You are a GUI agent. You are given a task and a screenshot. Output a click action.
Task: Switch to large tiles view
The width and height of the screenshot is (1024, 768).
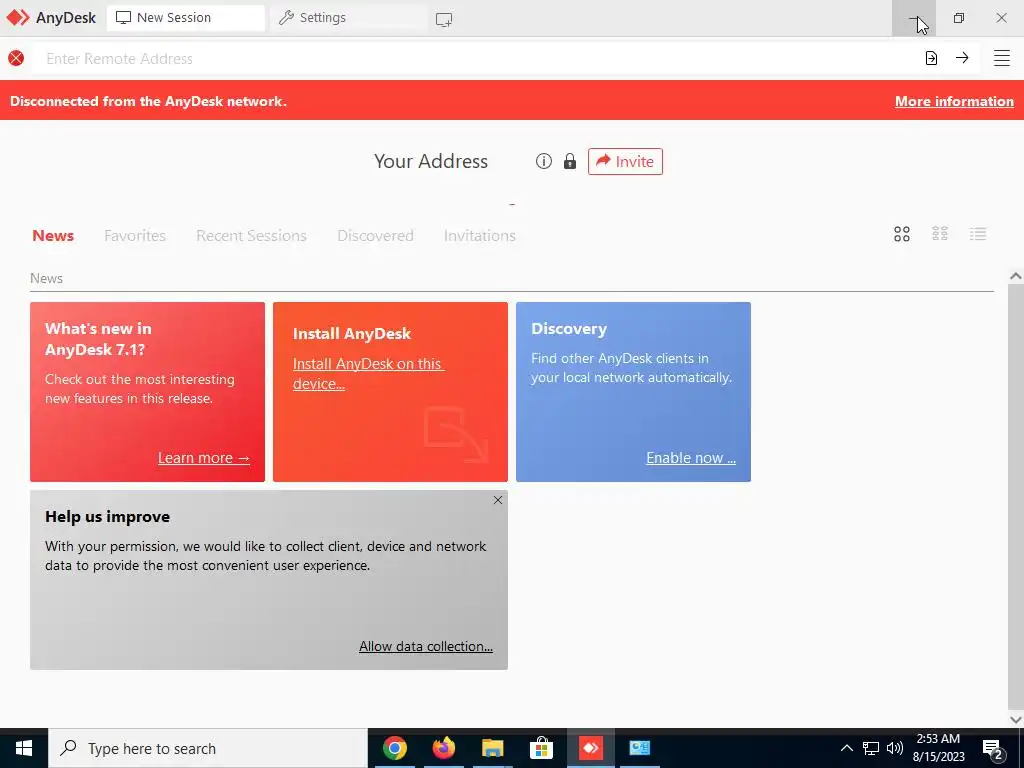point(902,234)
